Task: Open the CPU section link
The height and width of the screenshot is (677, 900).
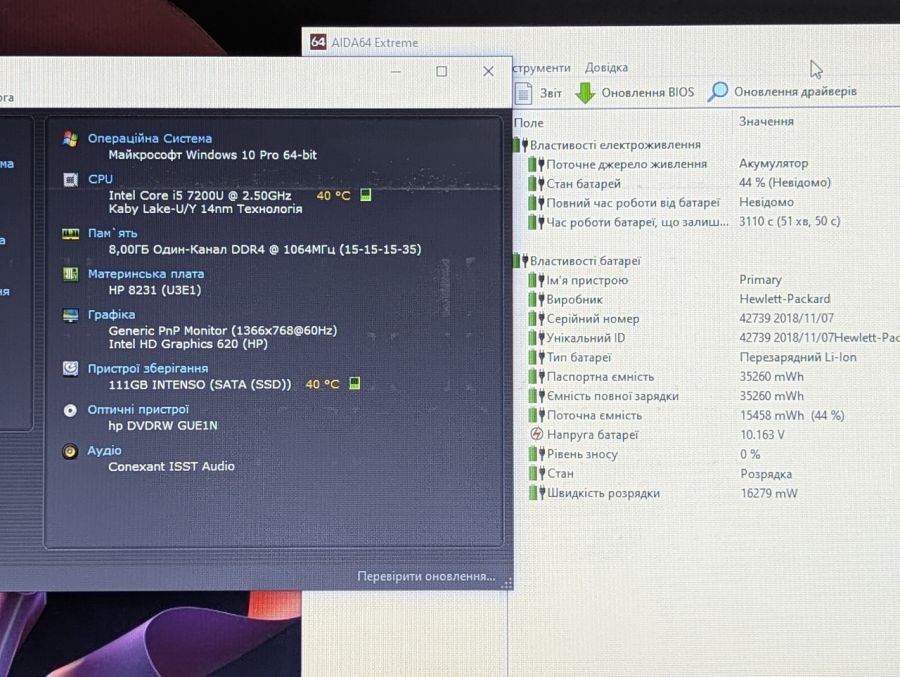Action: click(100, 179)
